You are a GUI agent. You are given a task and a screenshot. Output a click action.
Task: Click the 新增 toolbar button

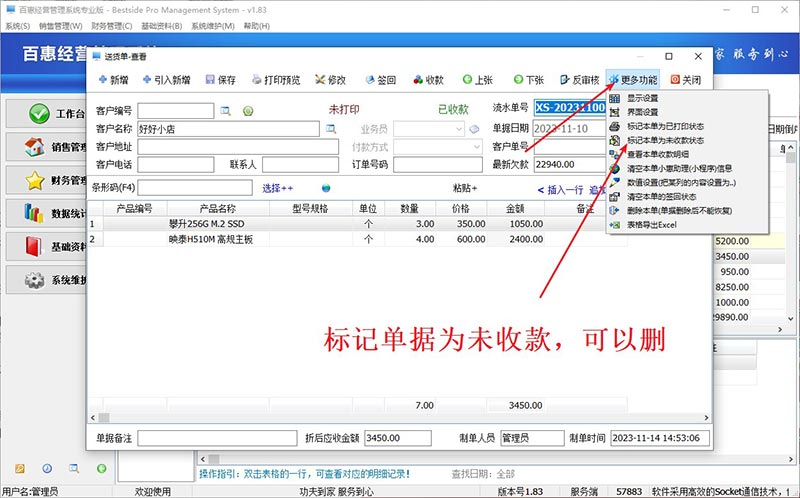(x=114, y=80)
